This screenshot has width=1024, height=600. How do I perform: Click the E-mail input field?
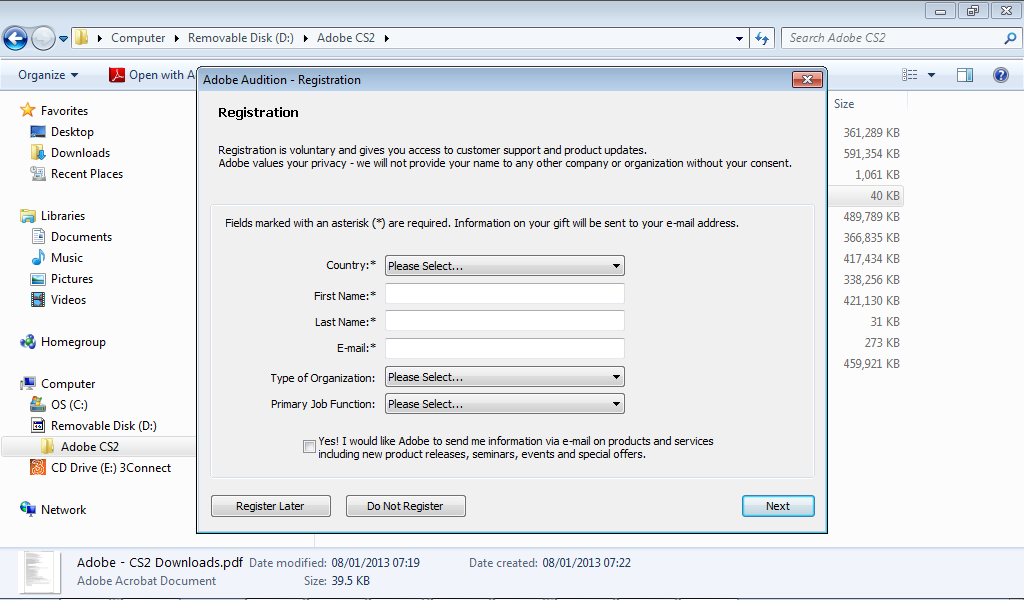(x=504, y=348)
